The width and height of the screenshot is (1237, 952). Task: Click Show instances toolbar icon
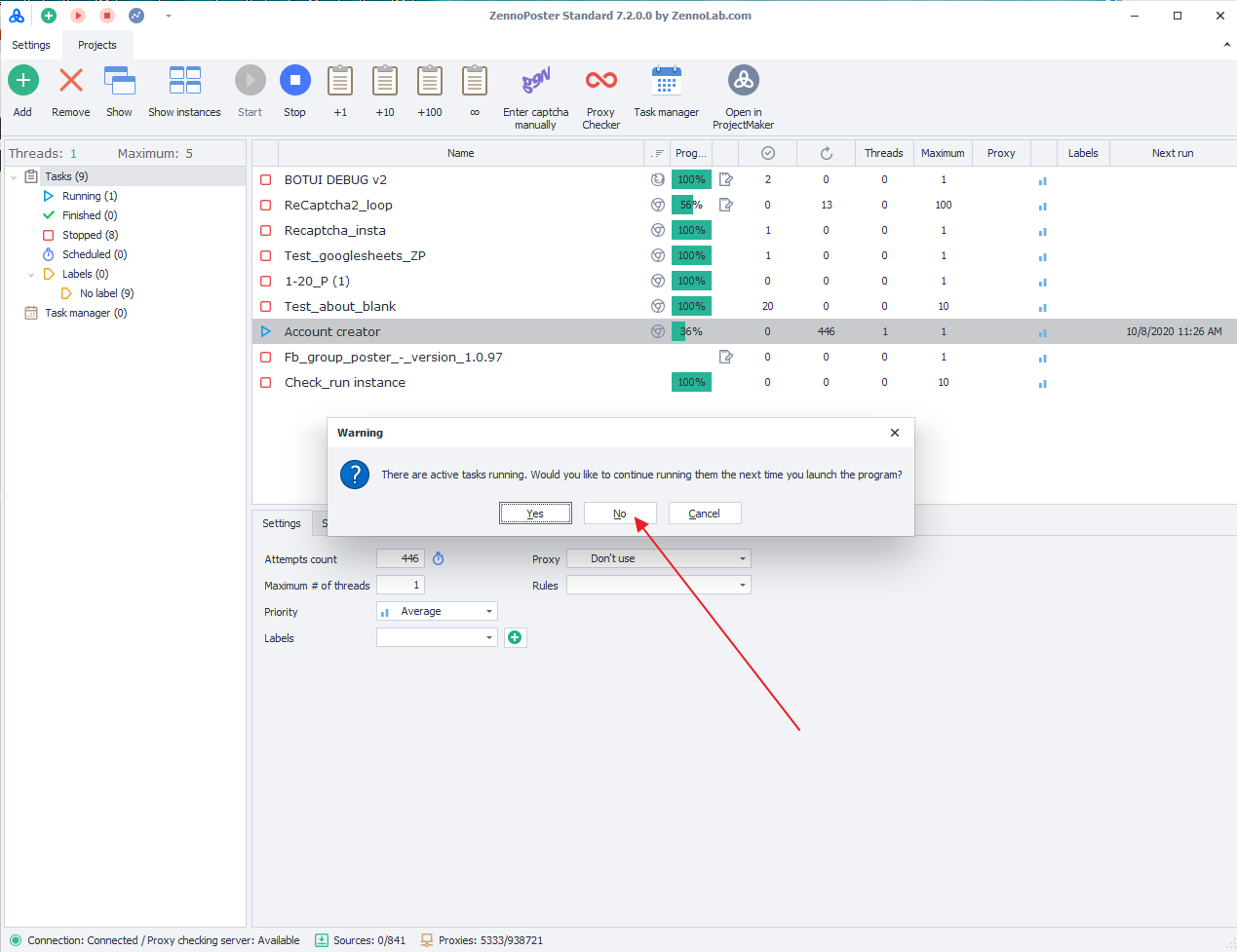tap(184, 81)
